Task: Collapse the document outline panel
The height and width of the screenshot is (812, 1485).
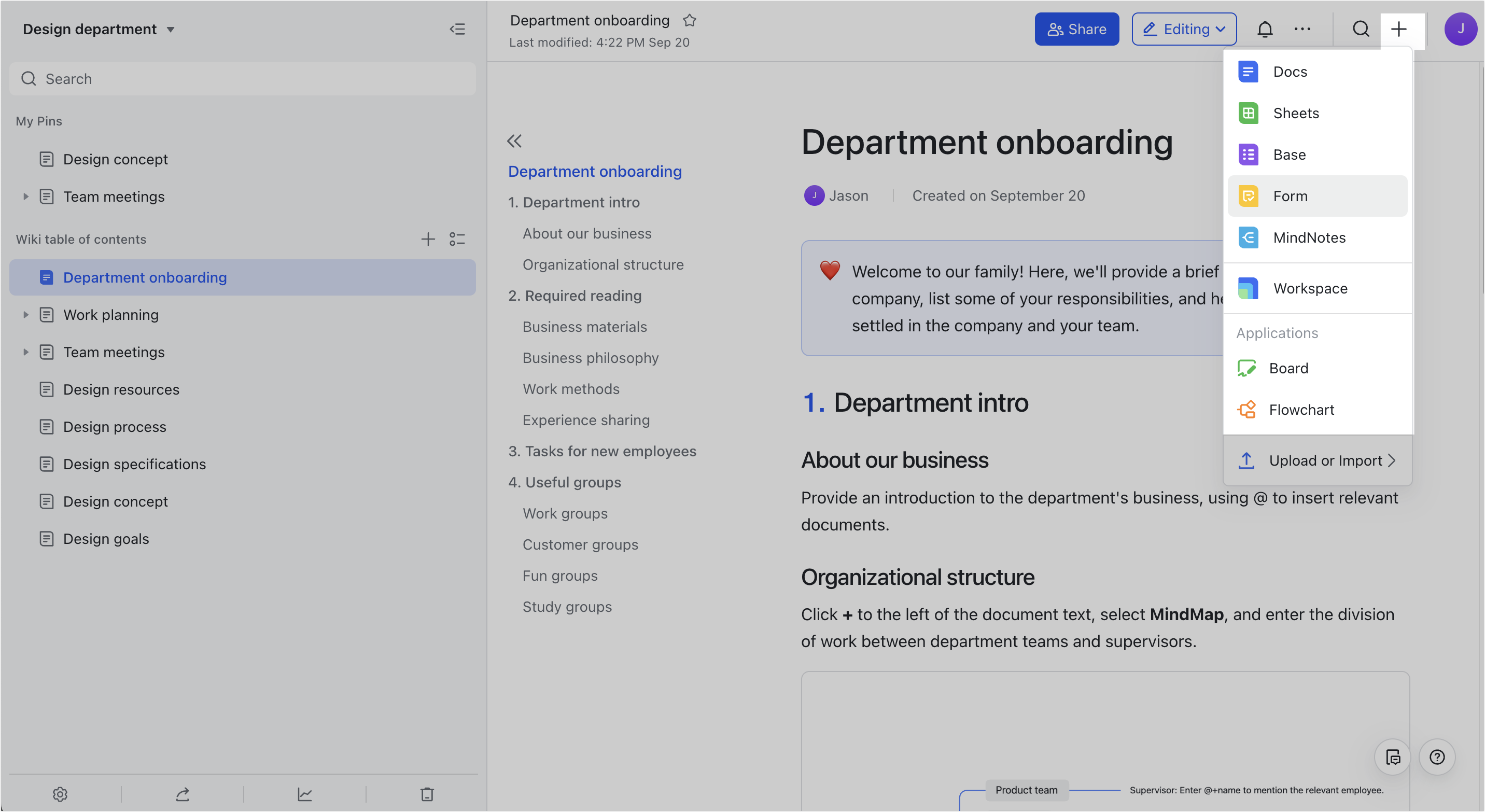Action: click(514, 141)
